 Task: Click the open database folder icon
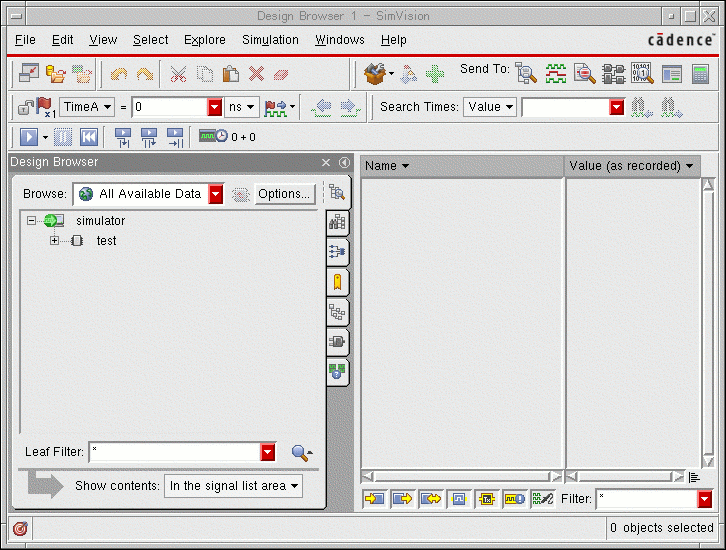click(x=56, y=74)
